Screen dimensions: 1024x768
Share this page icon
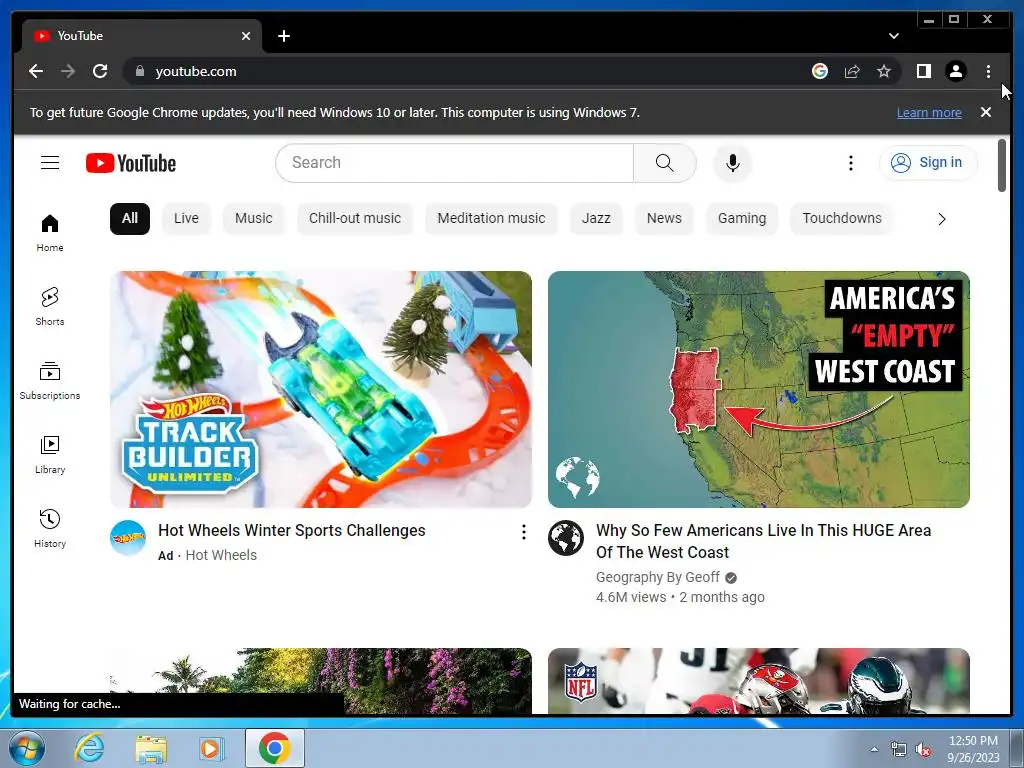coord(852,71)
